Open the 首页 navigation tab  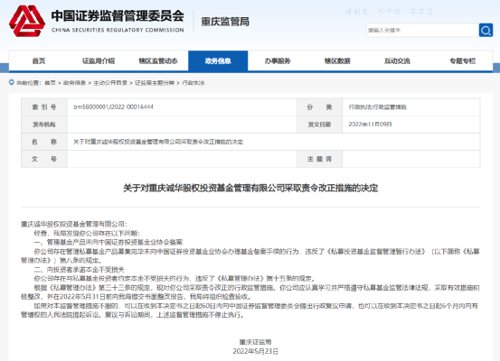[x=39, y=61]
